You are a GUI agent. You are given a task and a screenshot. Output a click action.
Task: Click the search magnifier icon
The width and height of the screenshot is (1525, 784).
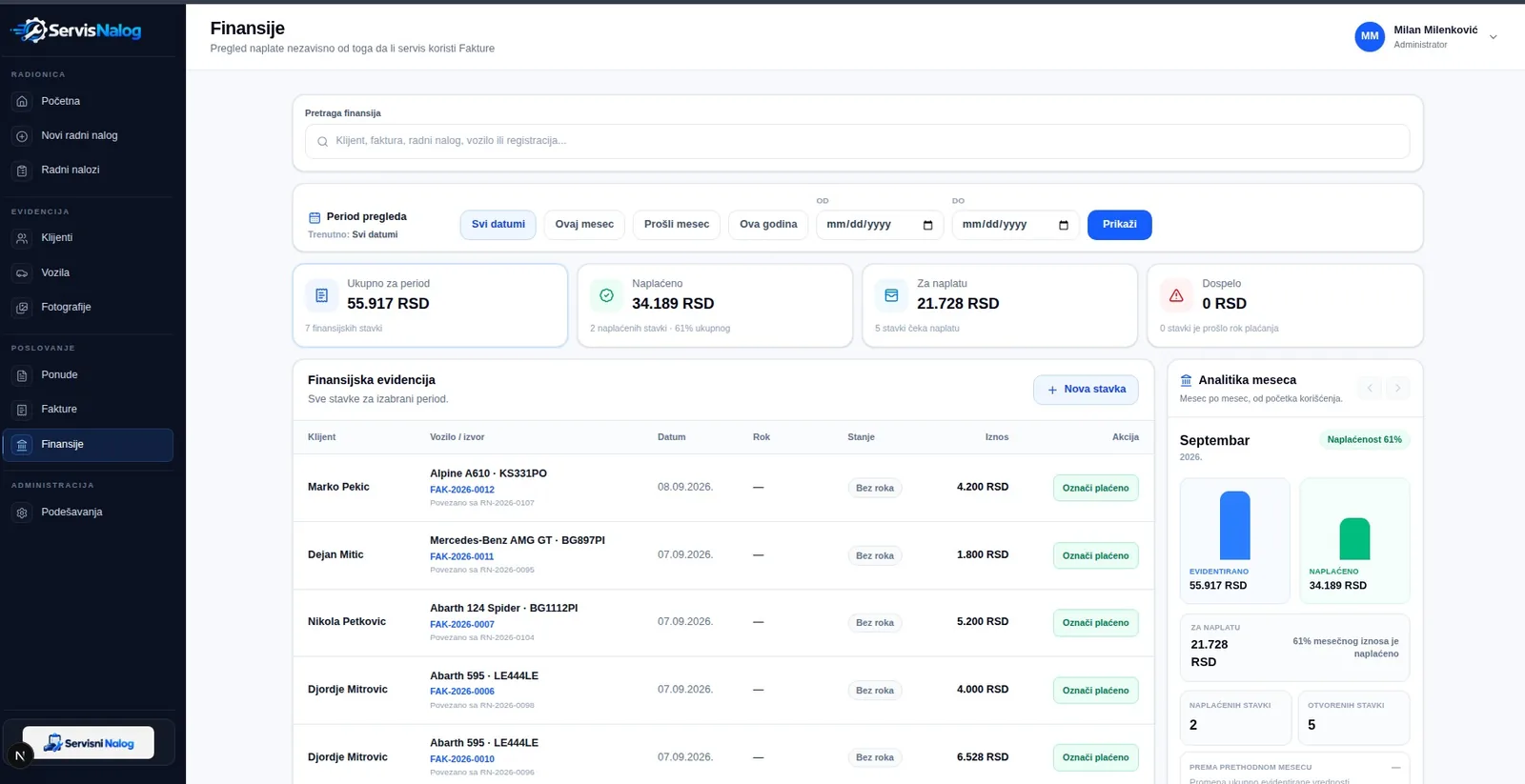322,142
